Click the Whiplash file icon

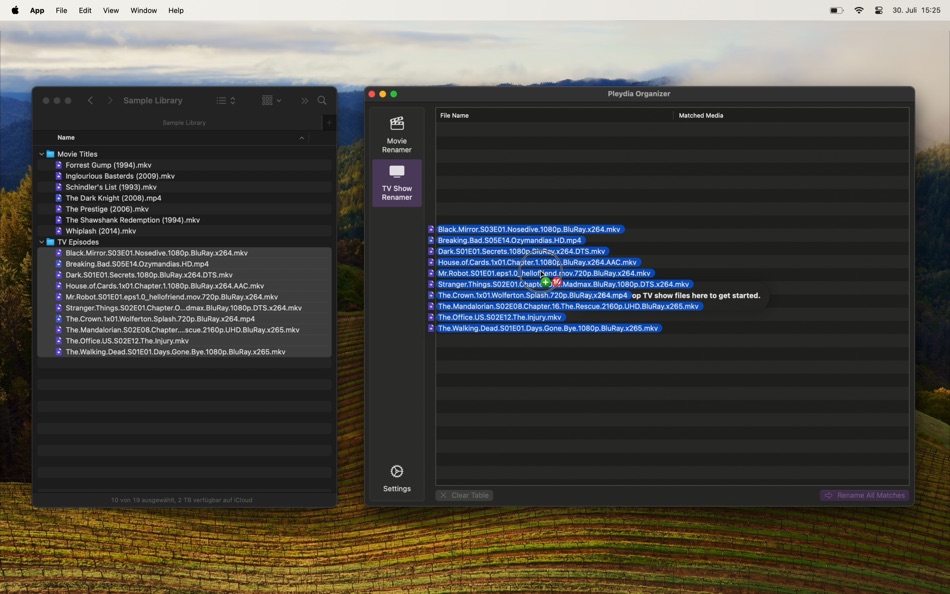(x=59, y=231)
